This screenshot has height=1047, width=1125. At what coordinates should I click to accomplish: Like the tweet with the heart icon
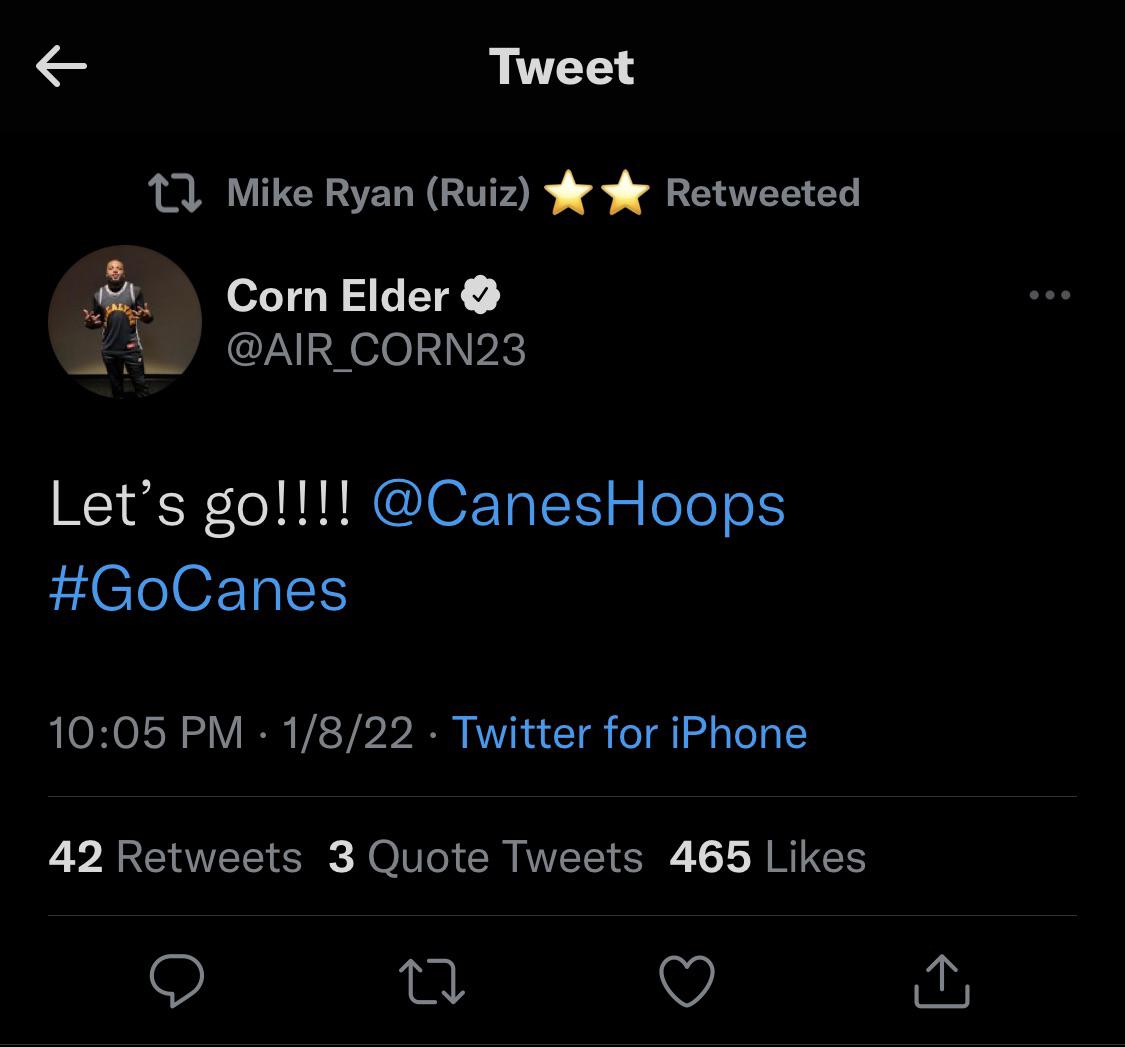click(x=688, y=979)
